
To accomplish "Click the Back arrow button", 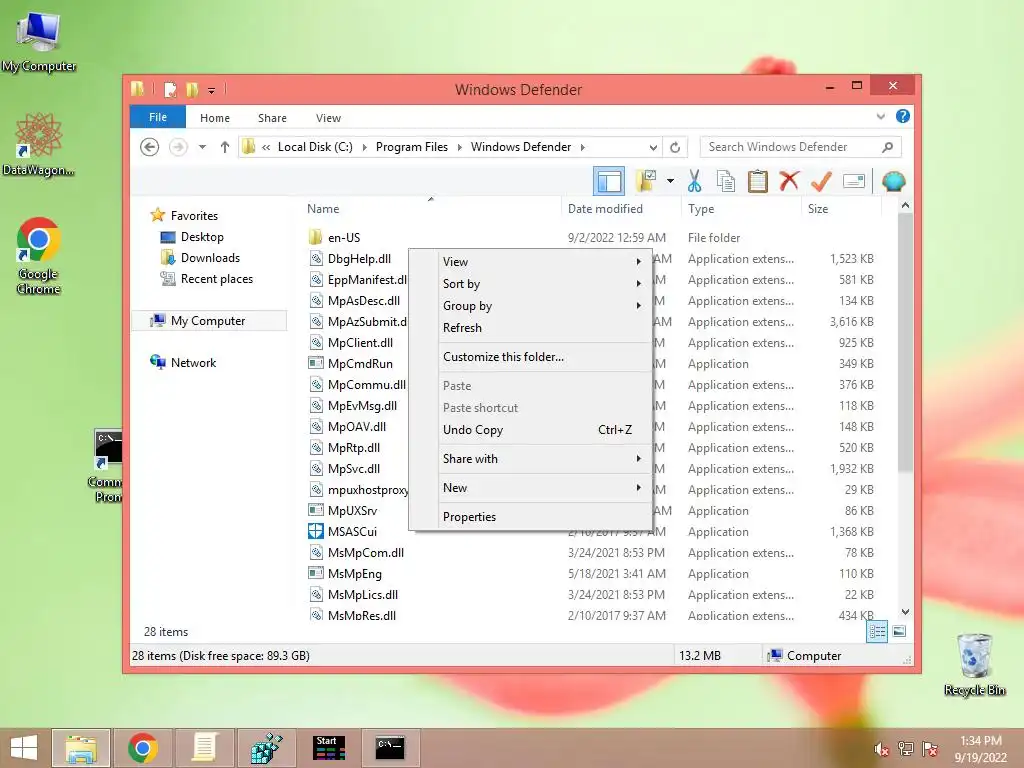I will [150, 147].
